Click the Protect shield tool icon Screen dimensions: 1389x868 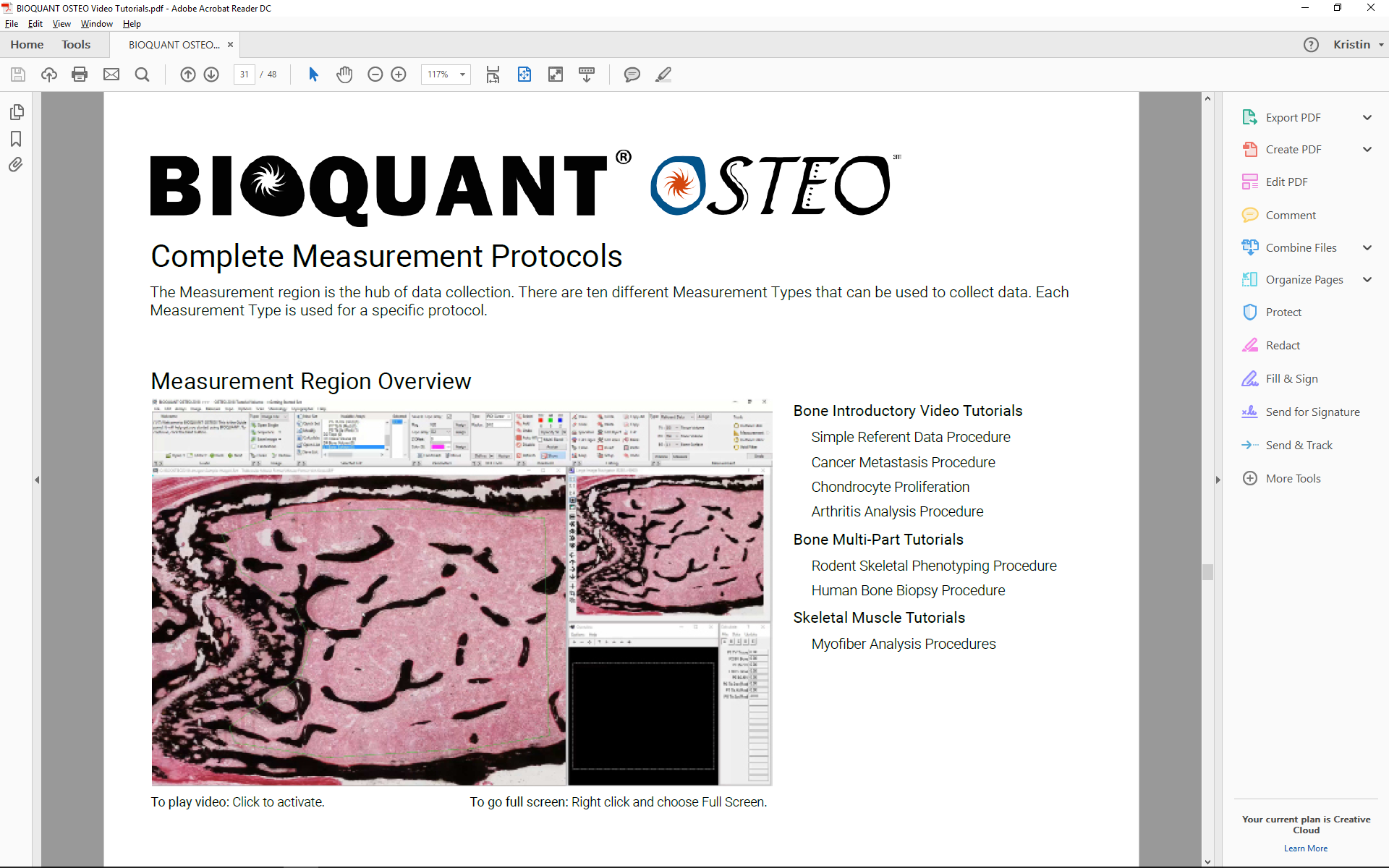click(1250, 312)
